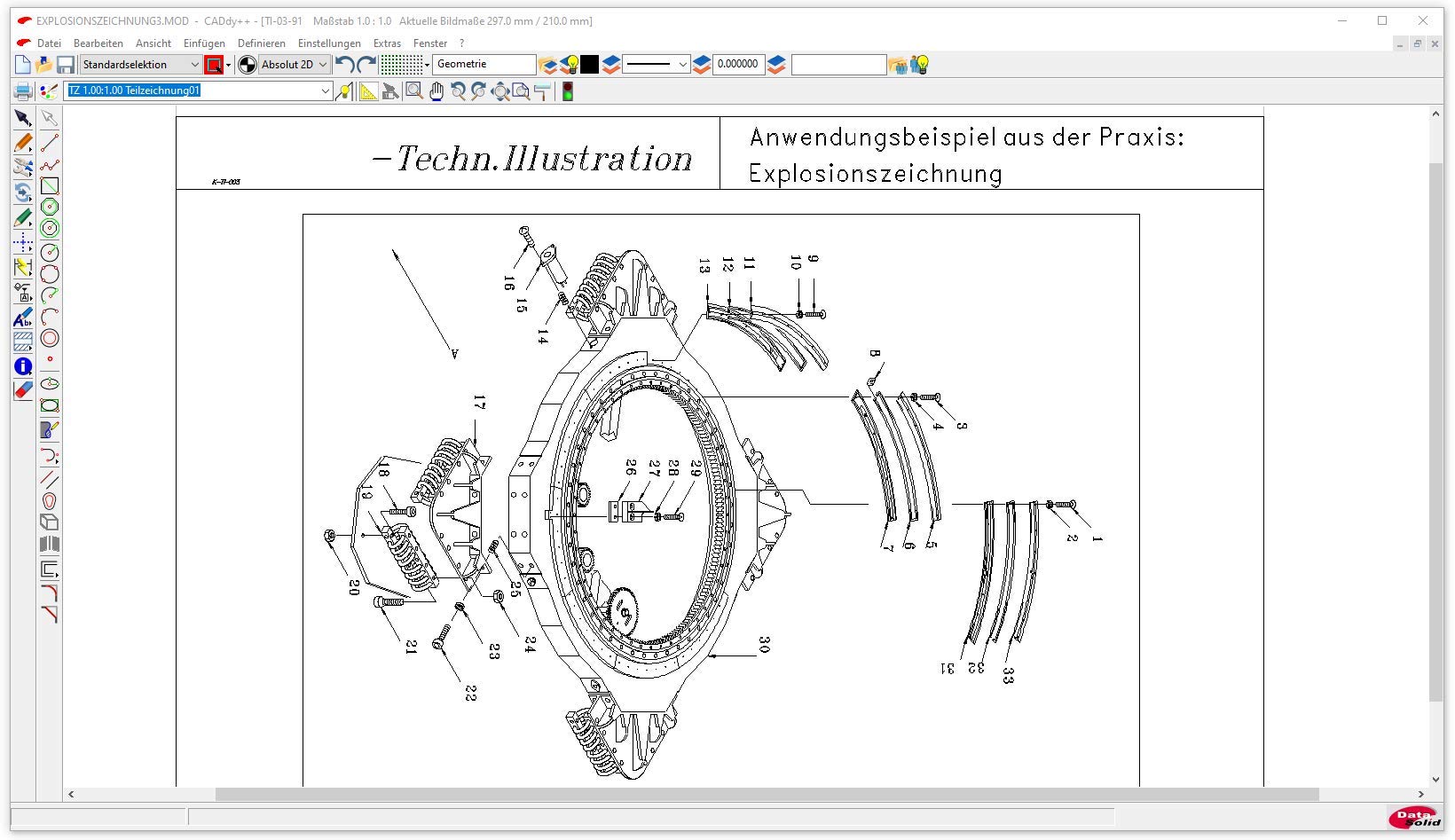This screenshot has height=840, width=1455.
Task: Click the blue info icon
Action: [23, 366]
